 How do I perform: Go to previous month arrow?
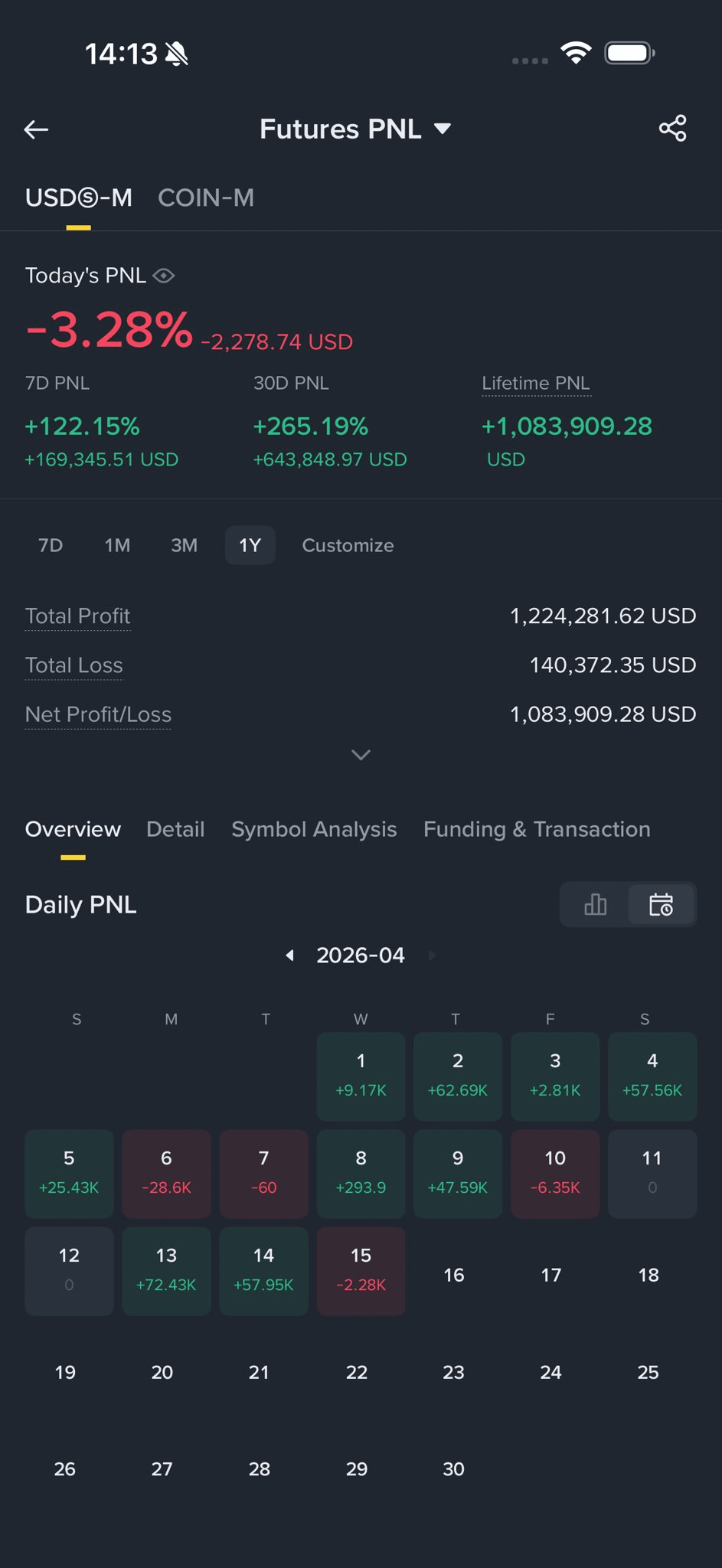[x=289, y=955]
